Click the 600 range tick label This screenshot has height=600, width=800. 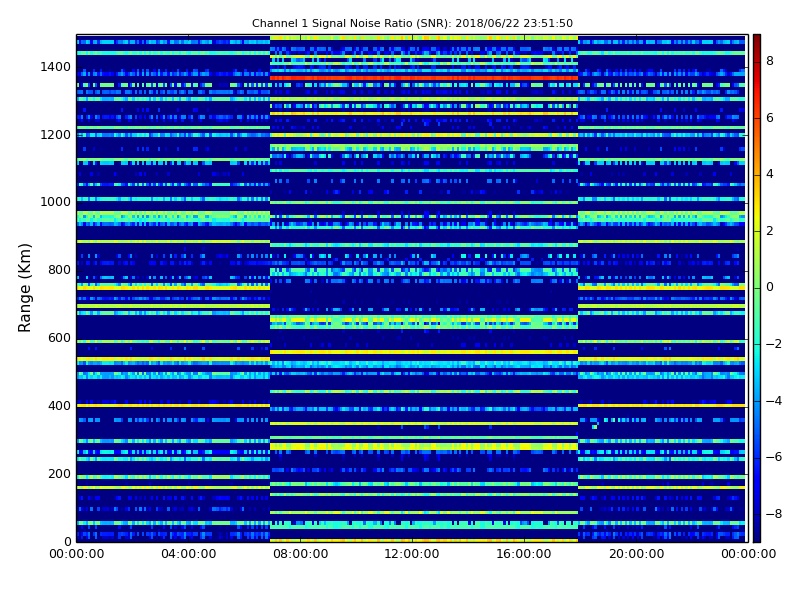point(59,338)
